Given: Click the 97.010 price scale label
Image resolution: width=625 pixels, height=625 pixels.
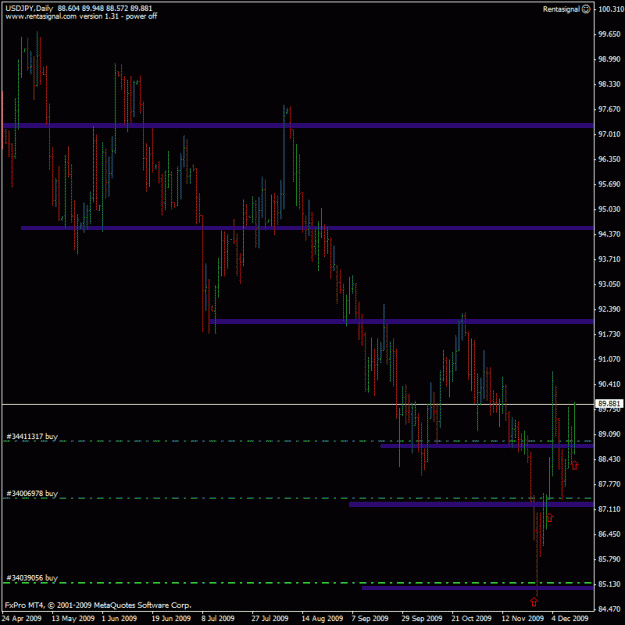Looking at the screenshot, I should click(610, 134).
